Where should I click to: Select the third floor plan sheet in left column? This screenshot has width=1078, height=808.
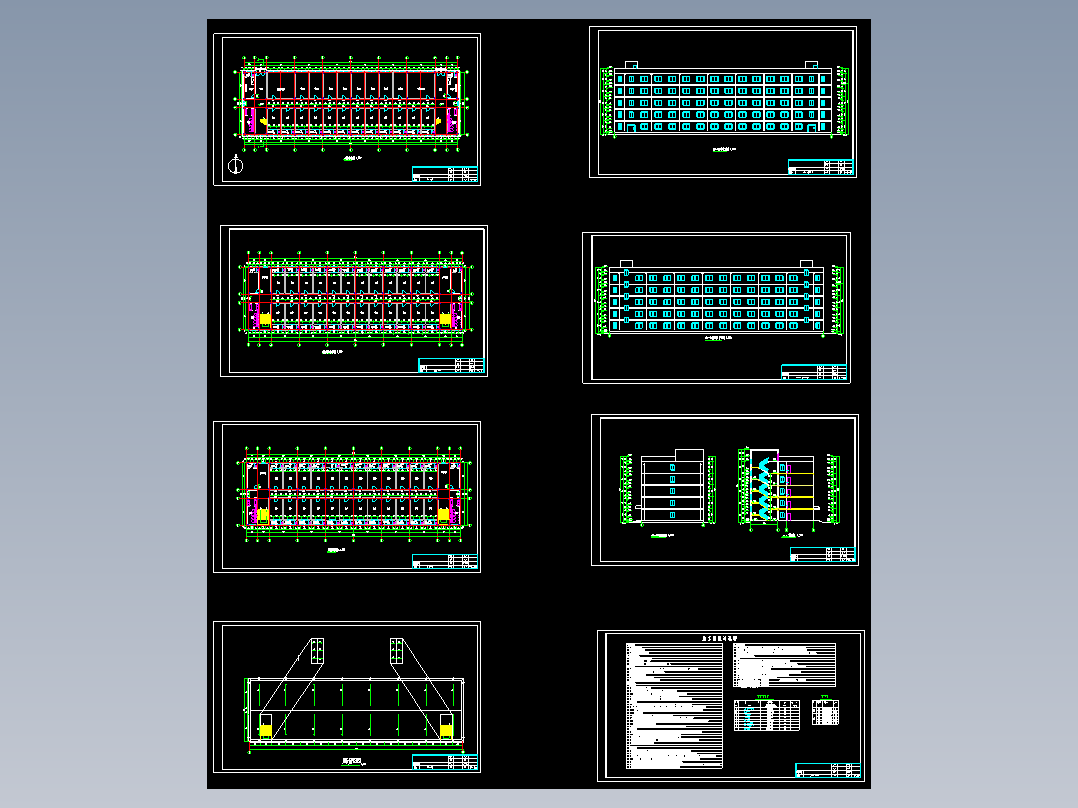[347, 496]
